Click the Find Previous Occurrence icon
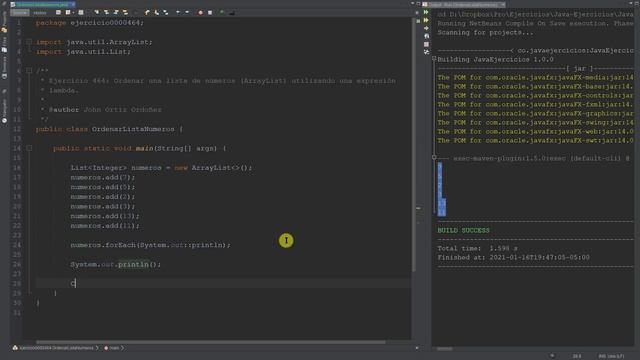640x360 pixels. tap(107, 13)
